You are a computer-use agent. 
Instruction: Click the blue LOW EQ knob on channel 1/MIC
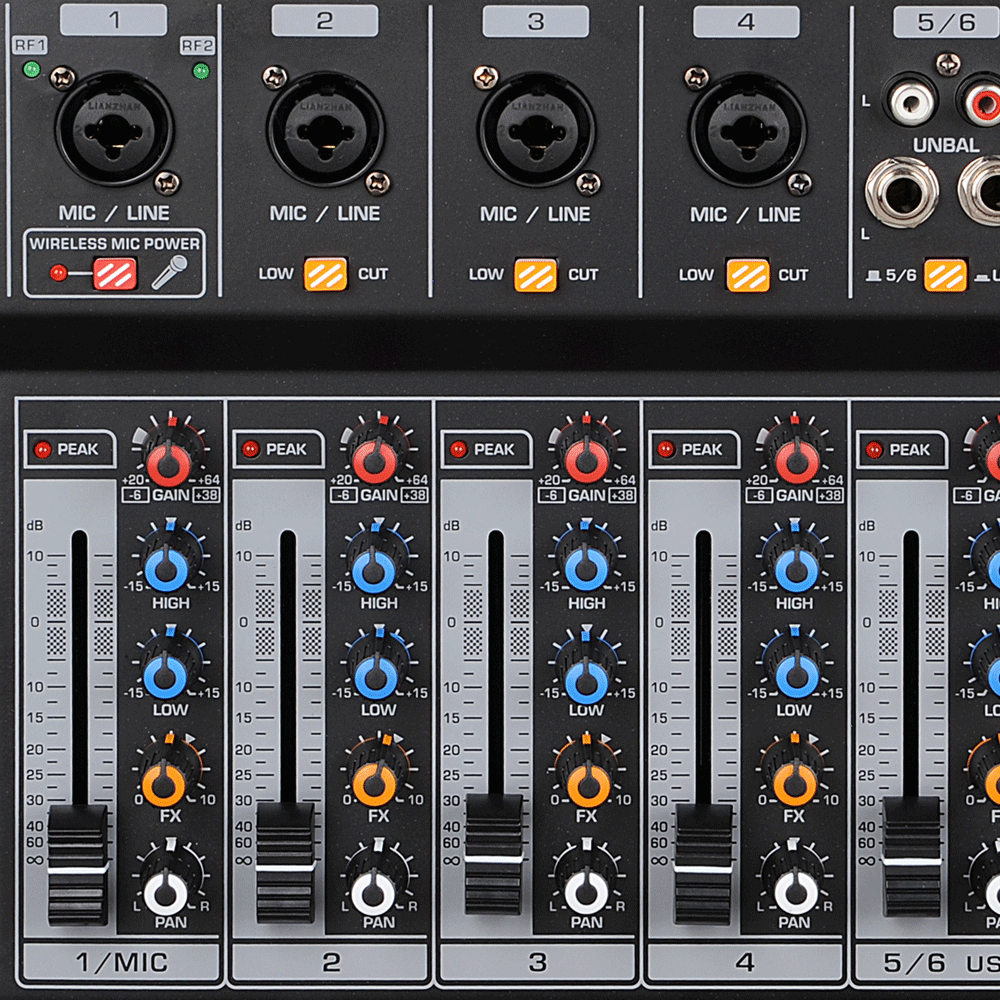pyautogui.click(x=166, y=675)
